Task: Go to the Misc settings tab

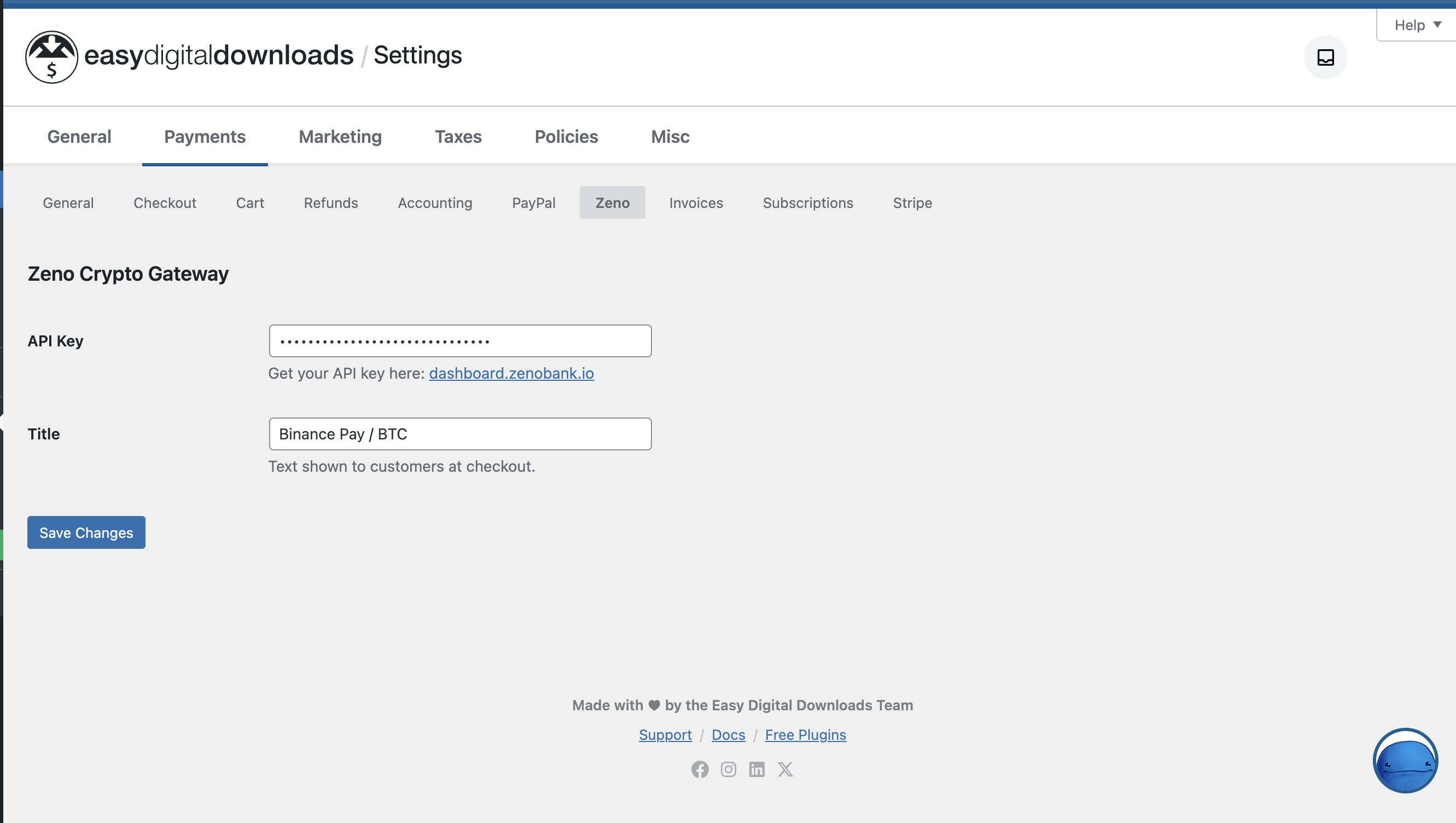Action: click(670, 136)
